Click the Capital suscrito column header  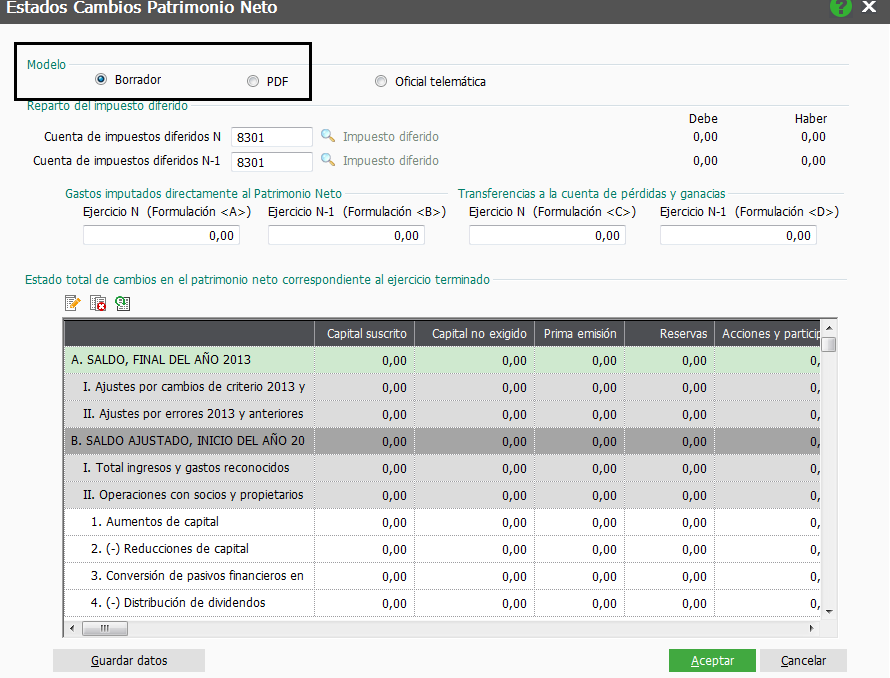364,333
